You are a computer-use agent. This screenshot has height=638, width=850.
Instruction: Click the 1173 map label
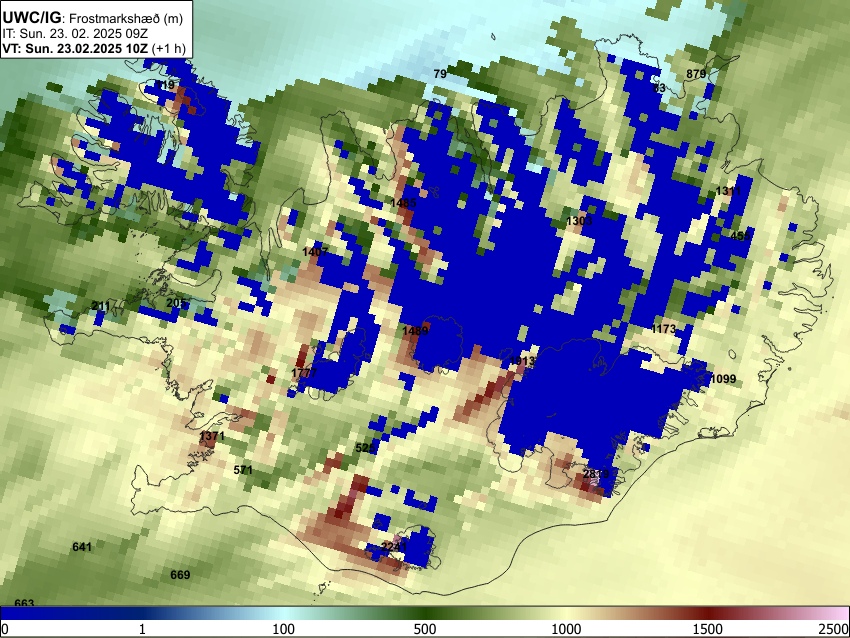pos(664,328)
